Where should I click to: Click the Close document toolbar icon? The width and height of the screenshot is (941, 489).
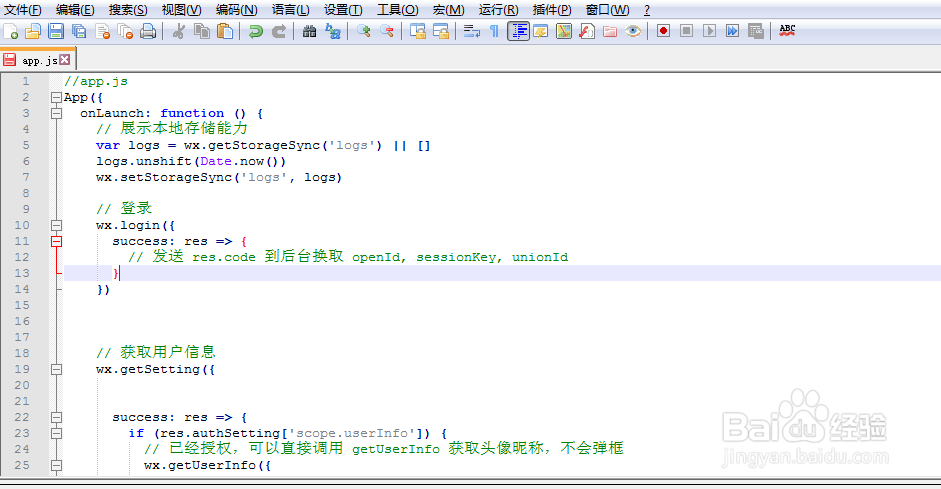[x=102, y=31]
